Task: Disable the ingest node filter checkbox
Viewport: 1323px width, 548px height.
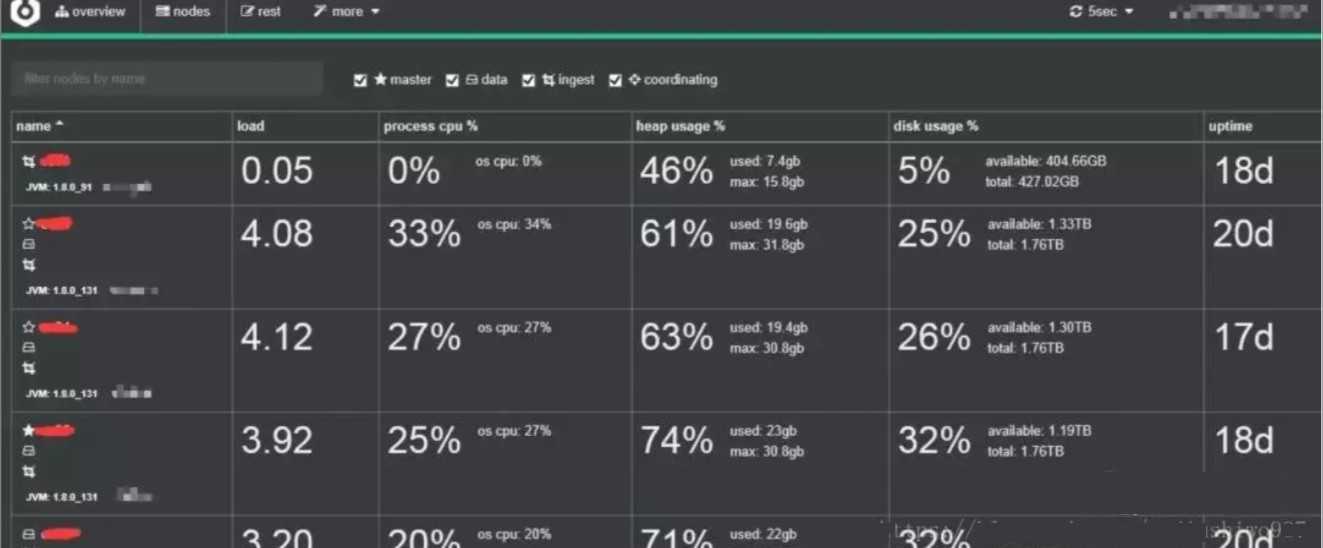Action: (529, 80)
